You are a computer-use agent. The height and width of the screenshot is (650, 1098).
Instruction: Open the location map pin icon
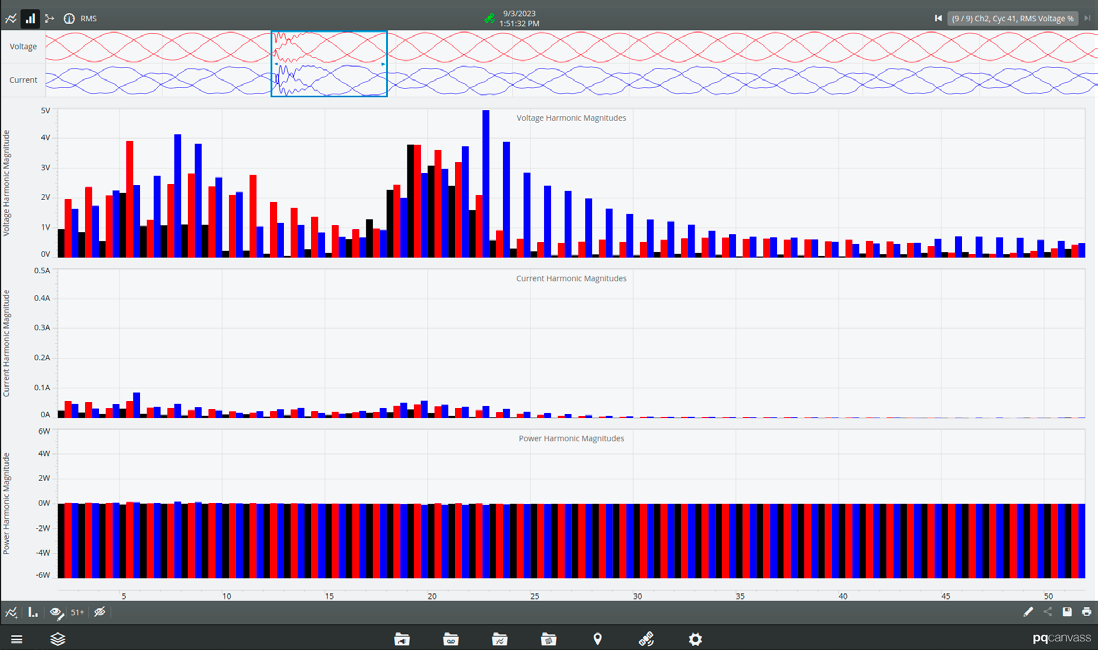[x=598, y=639]
